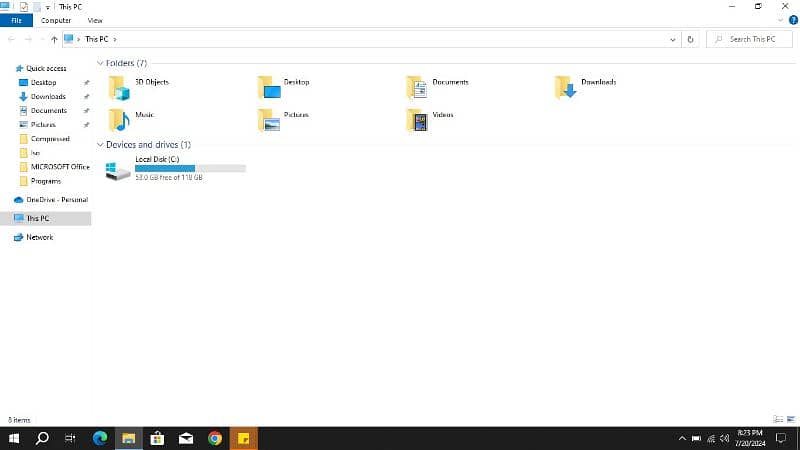Open the 3D Objects folder

tap(120, 88)
